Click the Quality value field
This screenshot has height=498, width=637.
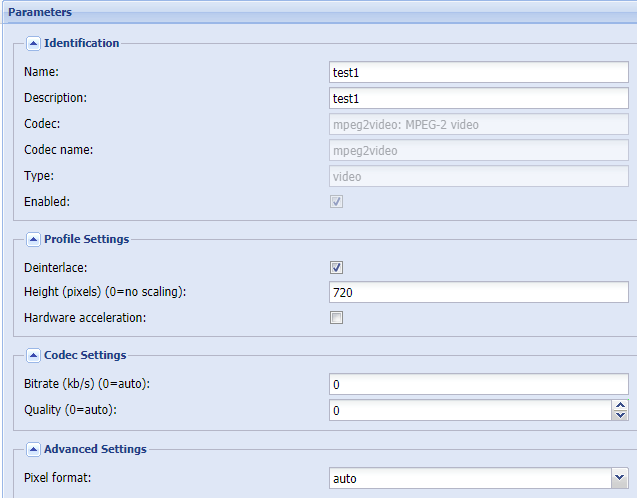coord(470,410)
